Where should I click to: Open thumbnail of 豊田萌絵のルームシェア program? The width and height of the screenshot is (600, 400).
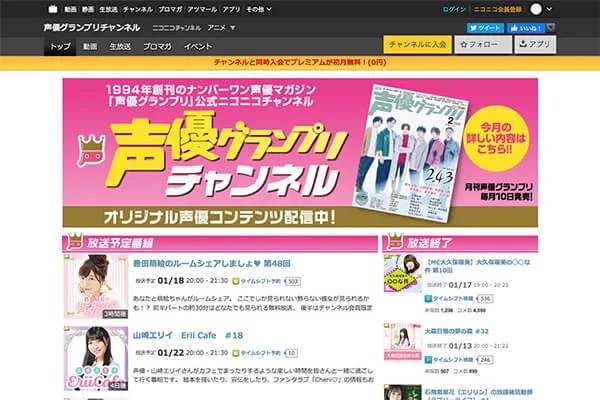coord(96,286)
